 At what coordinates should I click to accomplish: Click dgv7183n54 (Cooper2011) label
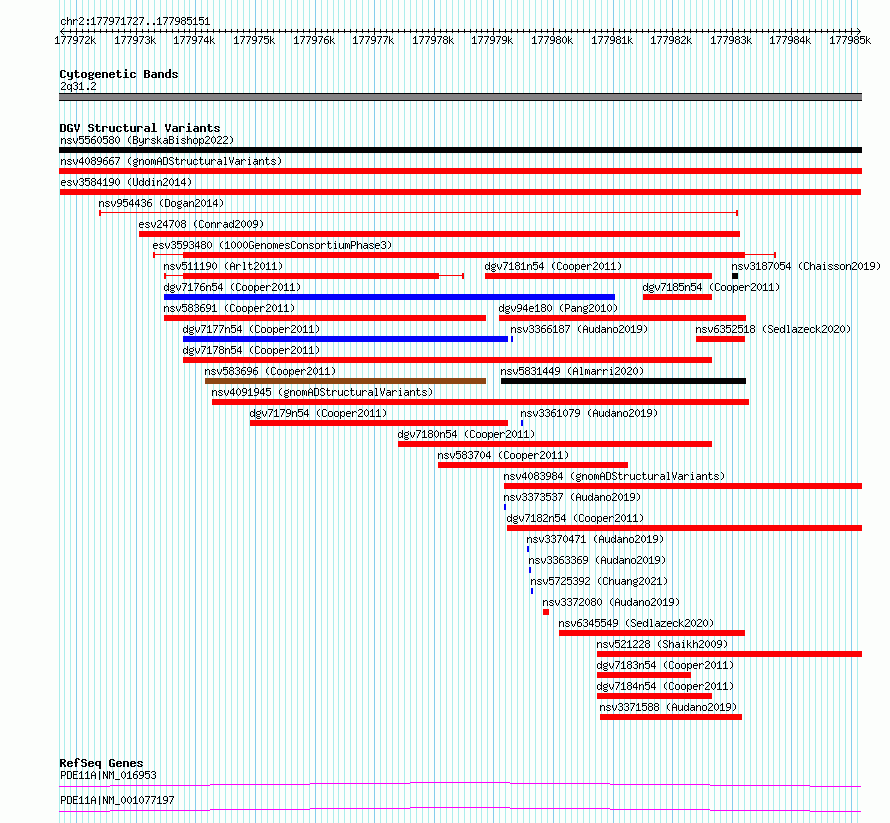(665, 665)
